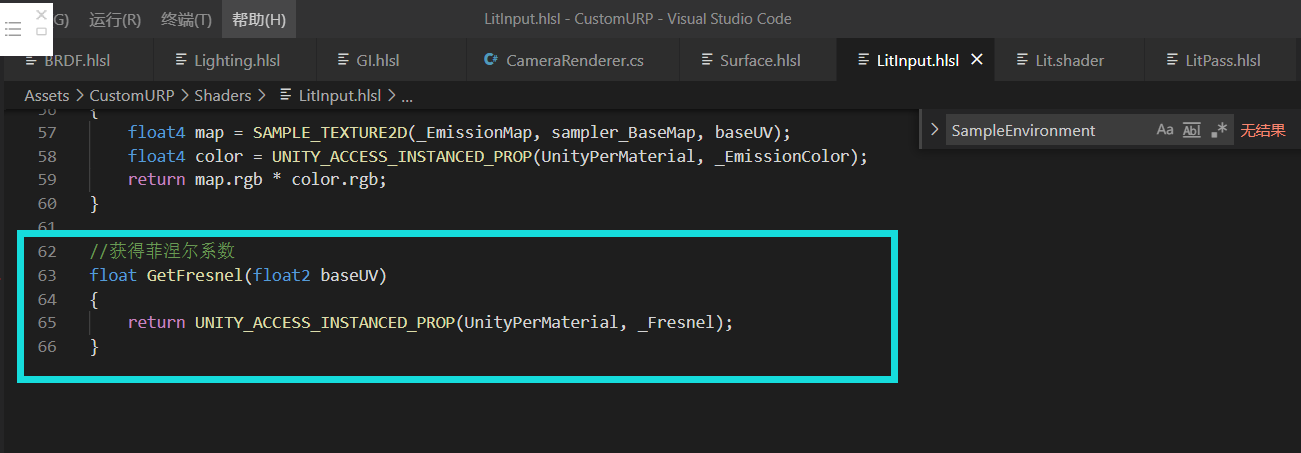
Task: Open the 运行(R) menu
Action: click(x=115, y=19)
